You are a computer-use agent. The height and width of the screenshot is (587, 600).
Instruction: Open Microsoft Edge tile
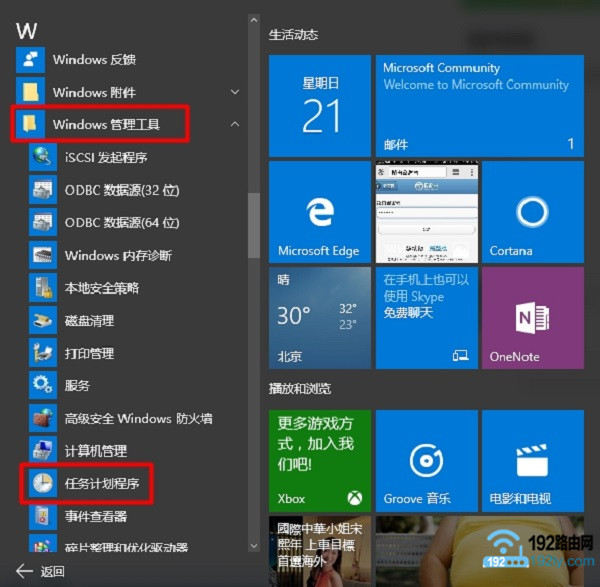point(320,212)
